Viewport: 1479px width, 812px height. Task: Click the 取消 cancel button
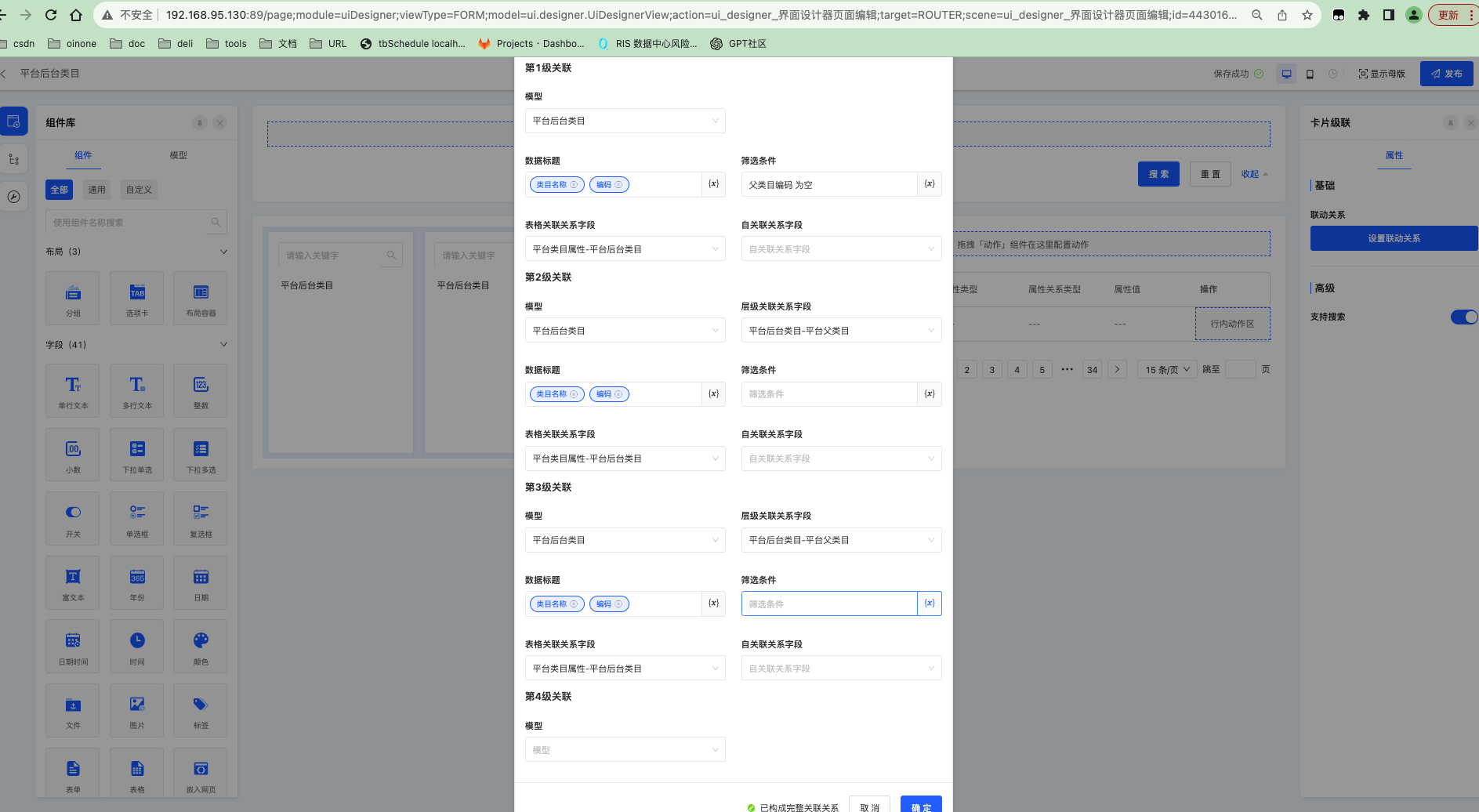click(869, 806)
